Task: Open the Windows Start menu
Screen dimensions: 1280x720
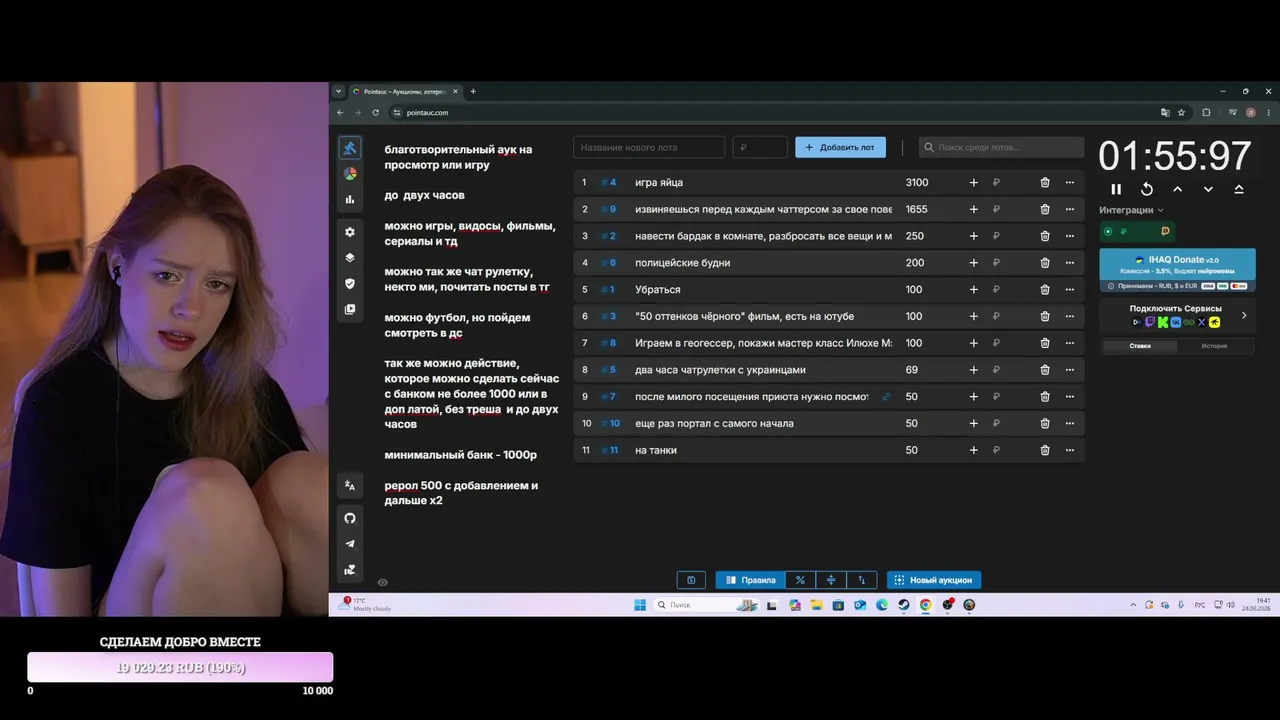Action: click(640, 605)
